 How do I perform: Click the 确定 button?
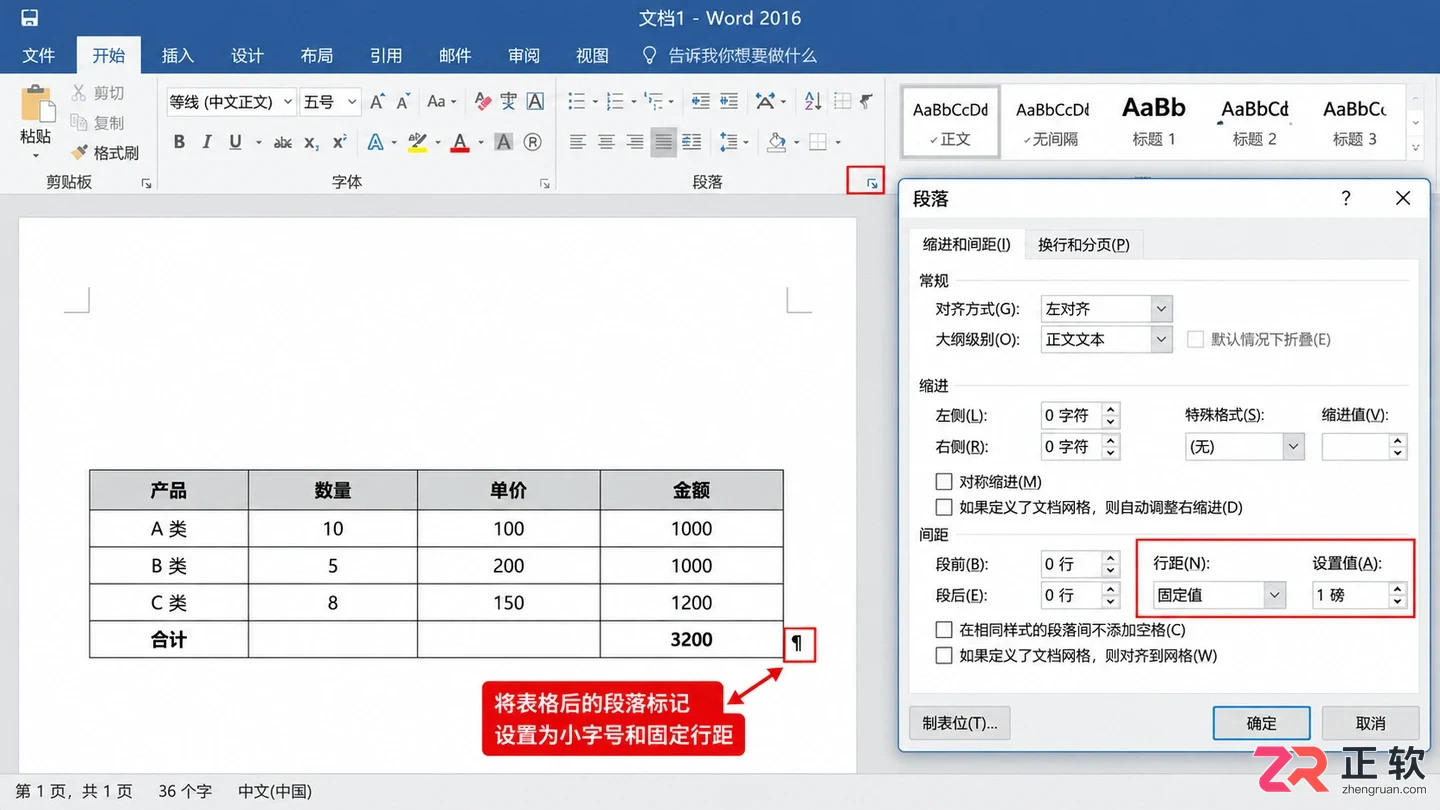[1261, 723]
